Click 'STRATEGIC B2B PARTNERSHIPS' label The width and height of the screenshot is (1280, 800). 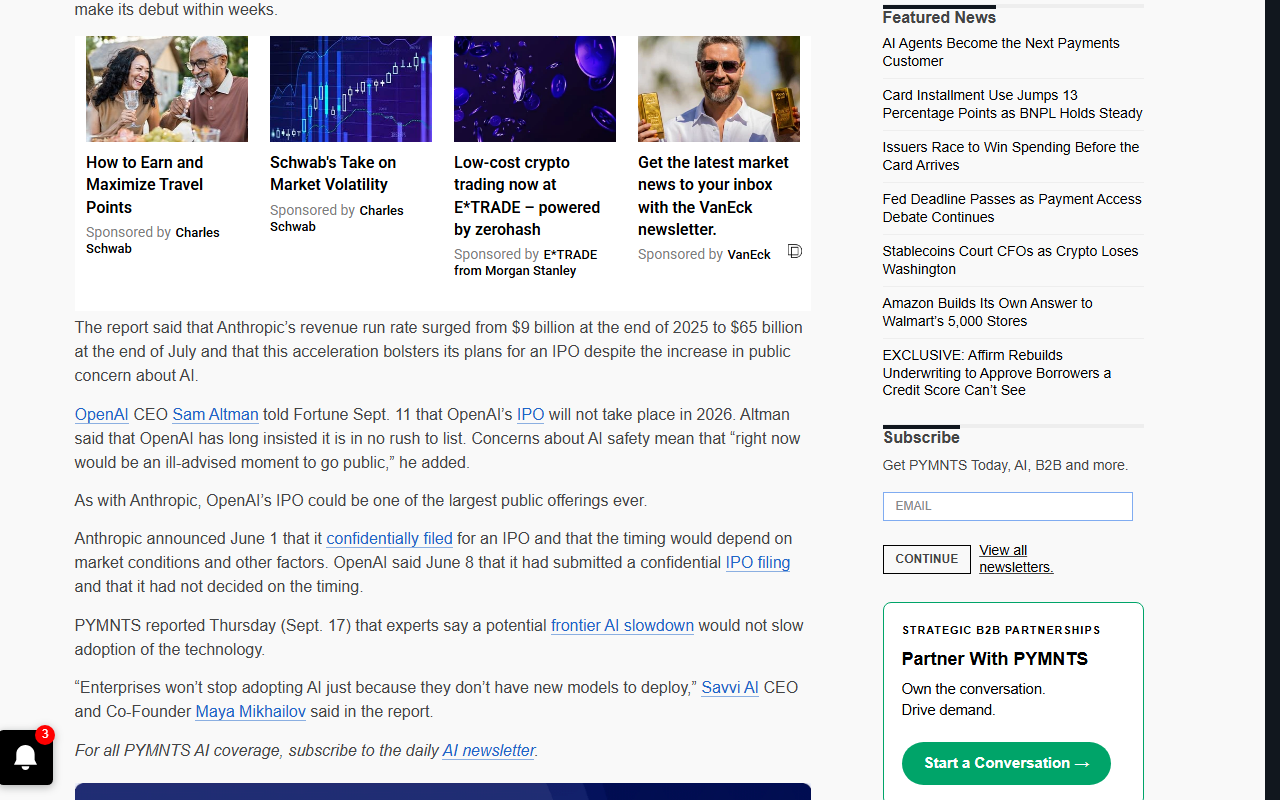coord(1001,630)
